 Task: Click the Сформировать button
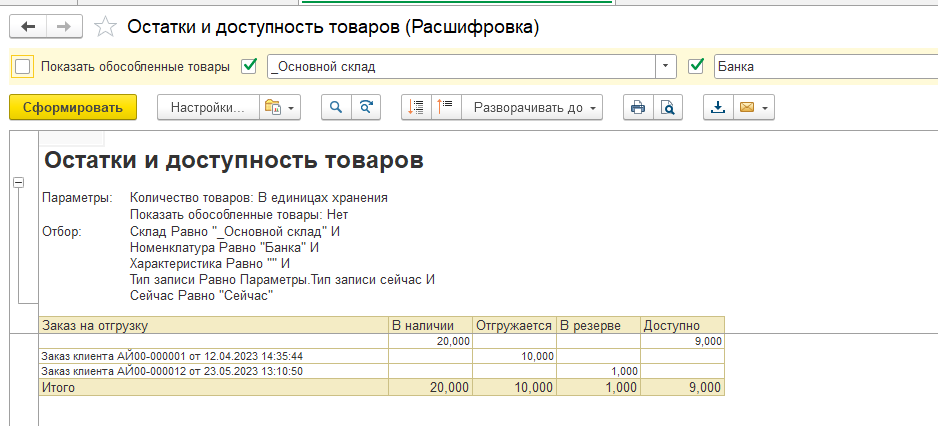pos(73,108)
